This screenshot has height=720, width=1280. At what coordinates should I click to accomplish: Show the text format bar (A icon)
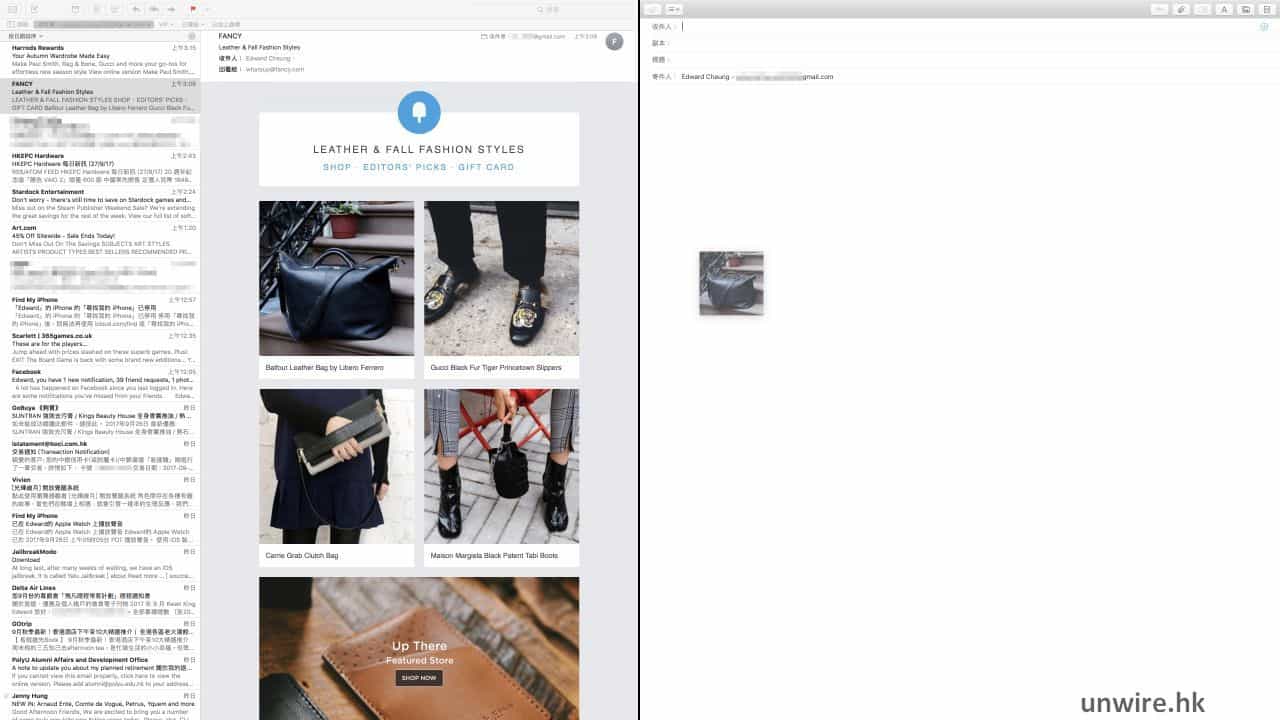(x=1223, y=9)
